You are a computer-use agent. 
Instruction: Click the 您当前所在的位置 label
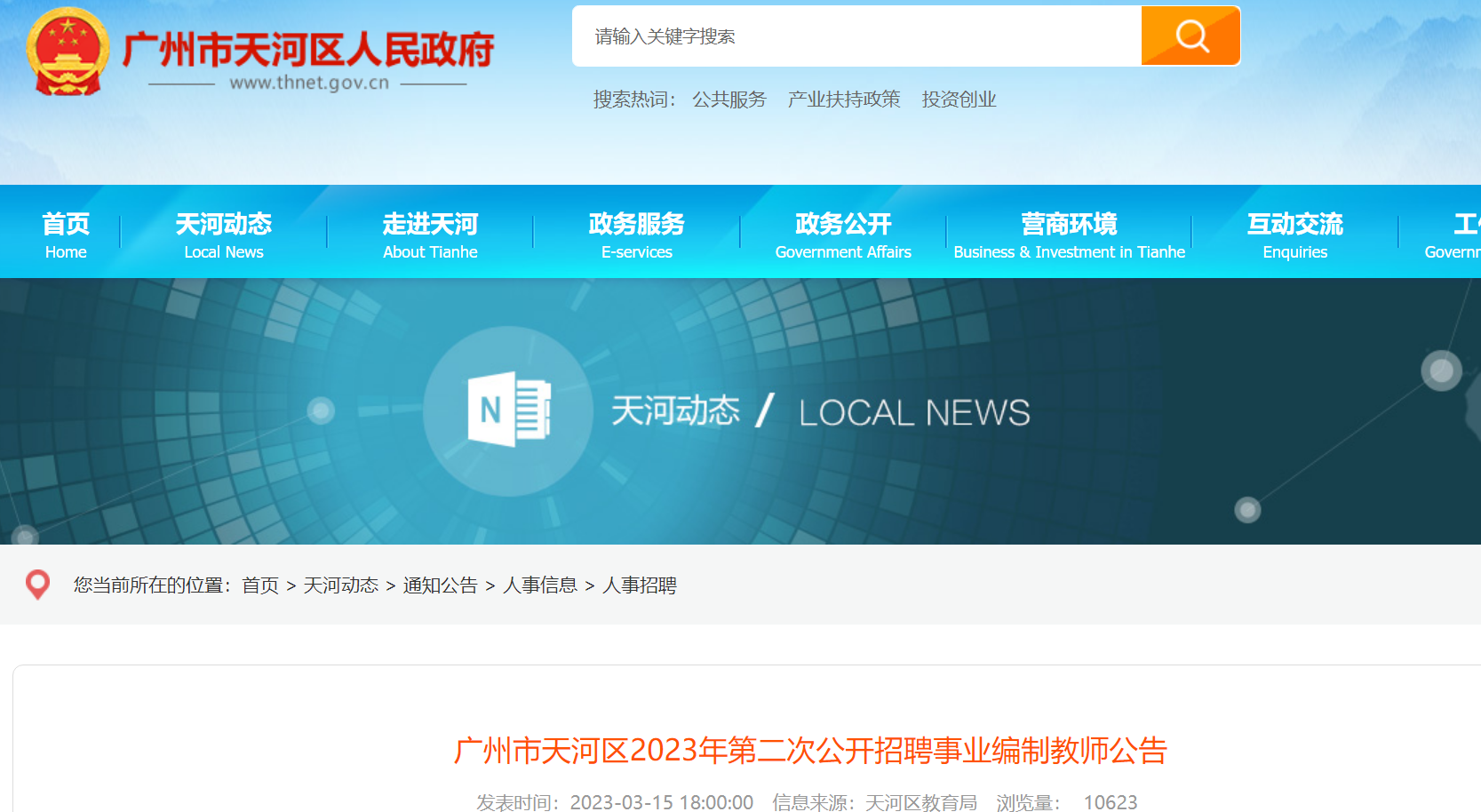153,585
